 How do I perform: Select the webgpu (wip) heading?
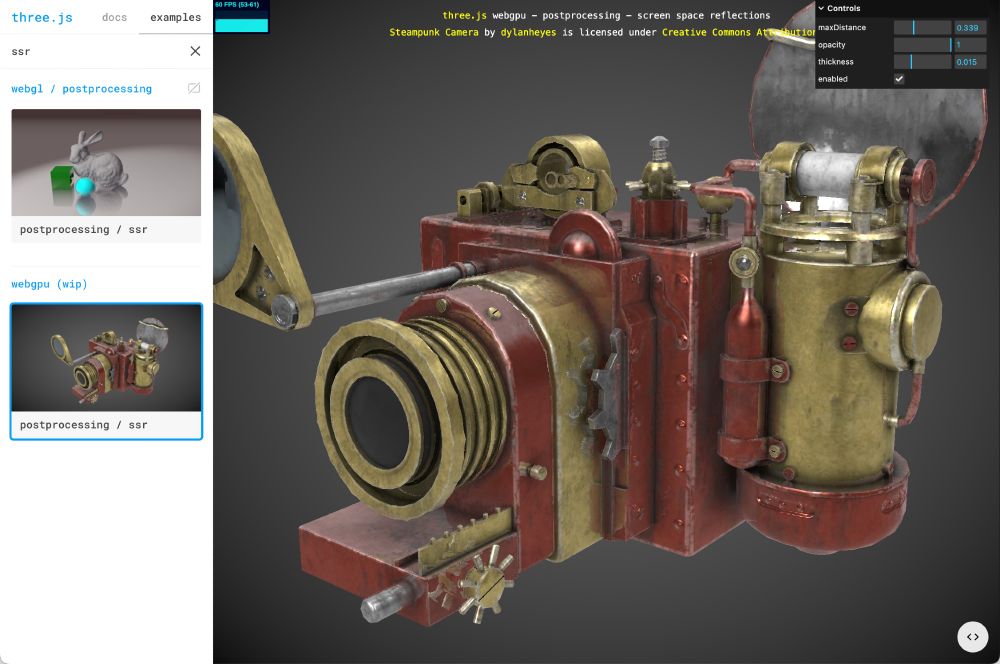click(x=49, y=284)
